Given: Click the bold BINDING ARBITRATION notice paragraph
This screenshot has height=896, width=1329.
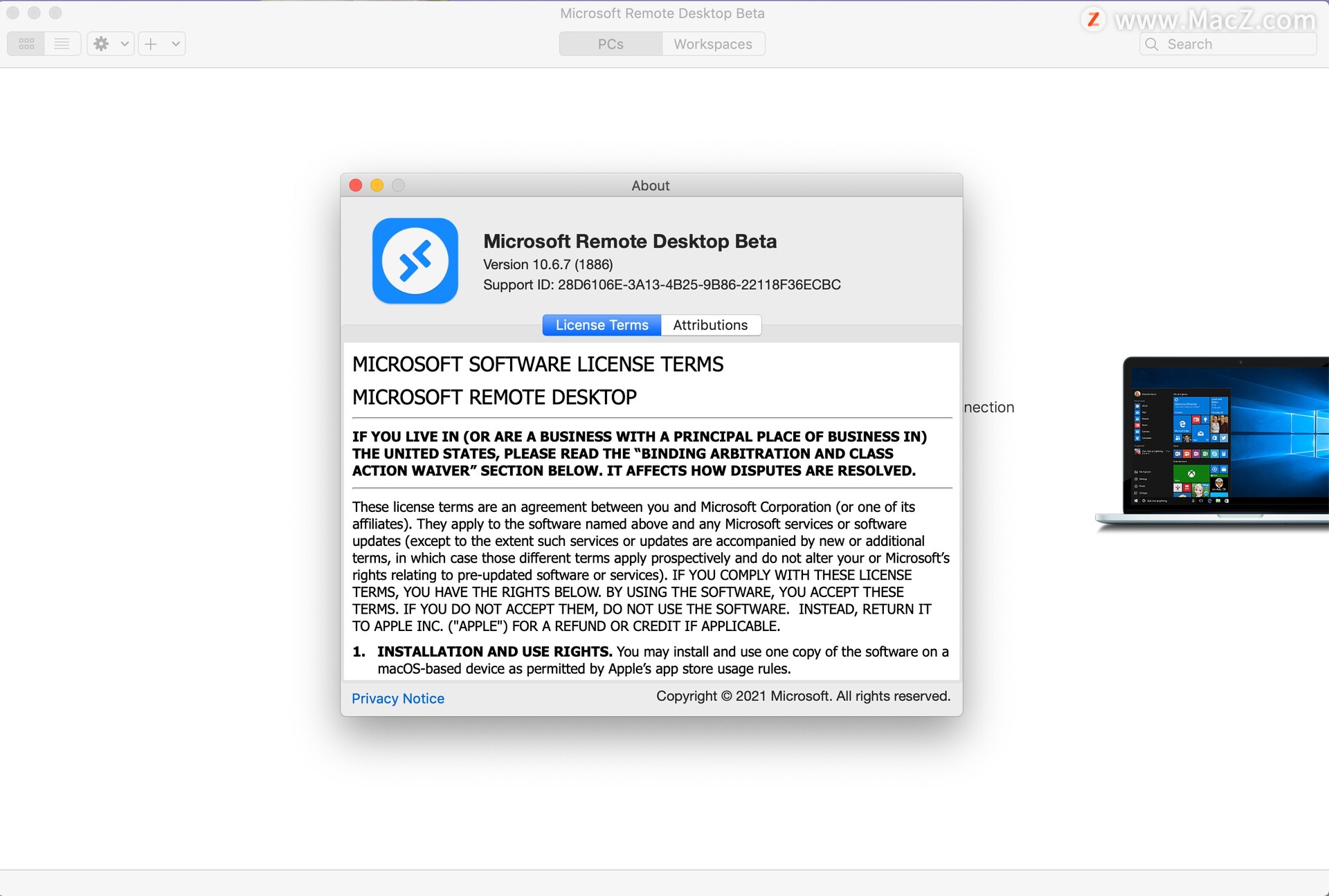Looking at the screenshot, I should 640,454.
